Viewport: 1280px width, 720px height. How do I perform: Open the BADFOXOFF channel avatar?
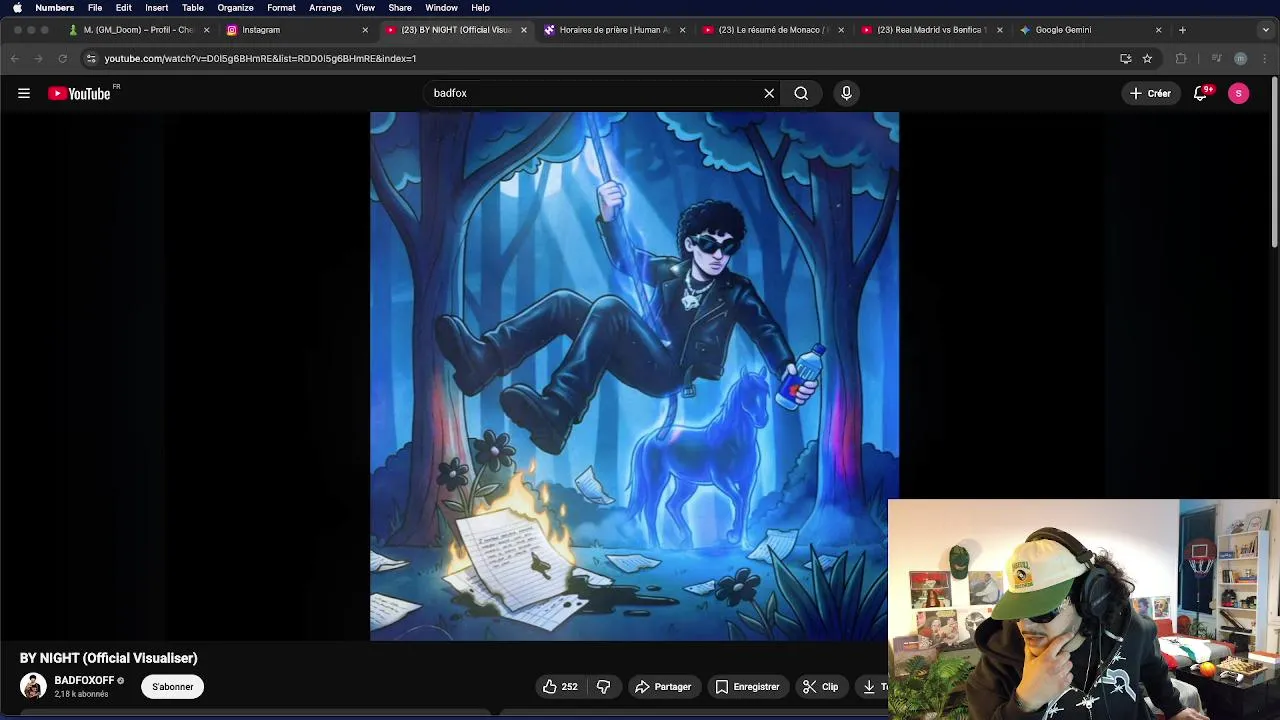tap(33, 686)
